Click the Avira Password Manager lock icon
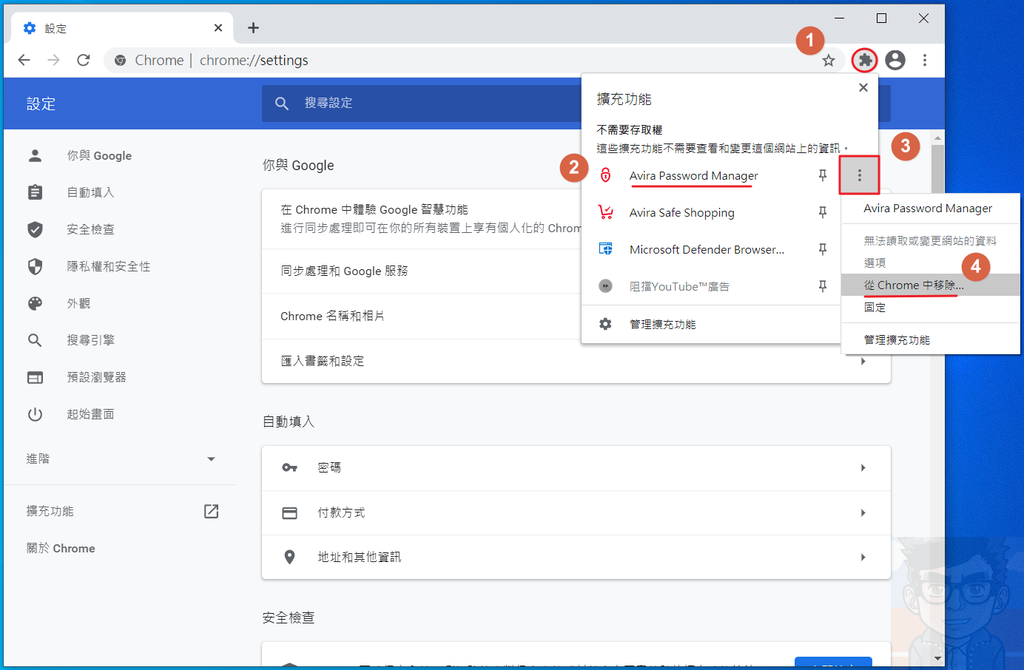 605,175
